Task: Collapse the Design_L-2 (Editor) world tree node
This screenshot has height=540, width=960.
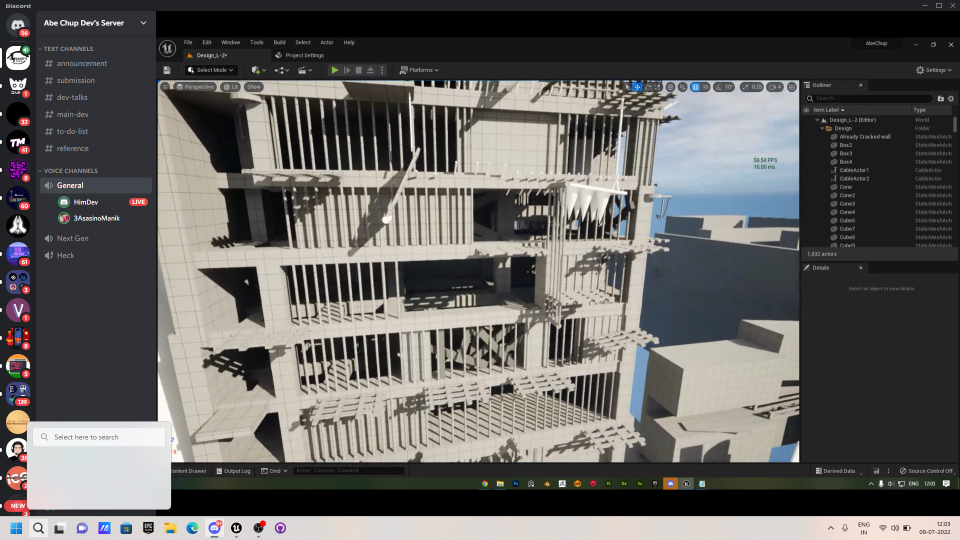Action: [x=817, y=120]
